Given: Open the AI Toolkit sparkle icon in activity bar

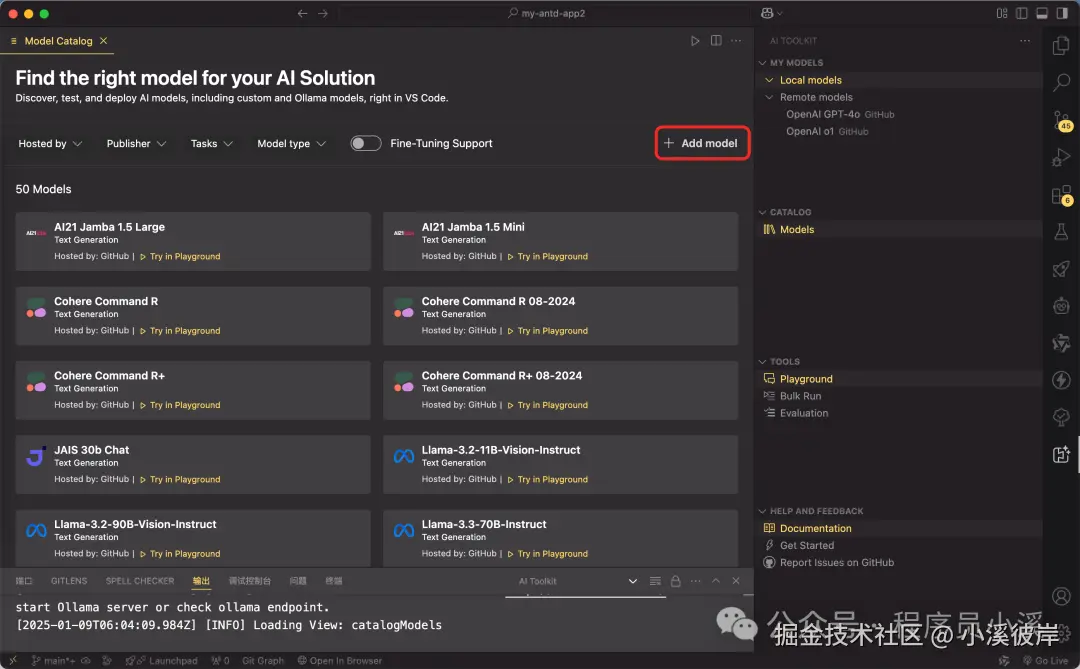Looking at the screenshot, I should coord(1061,454).
